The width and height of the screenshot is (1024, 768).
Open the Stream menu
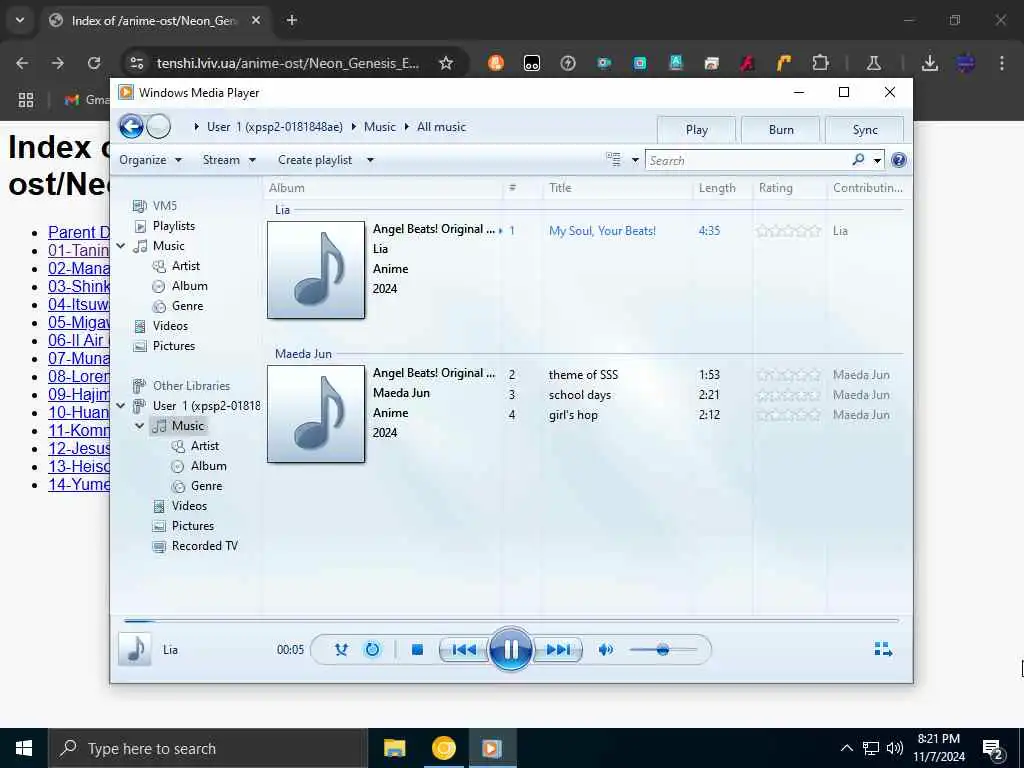[x=229, y=160]
